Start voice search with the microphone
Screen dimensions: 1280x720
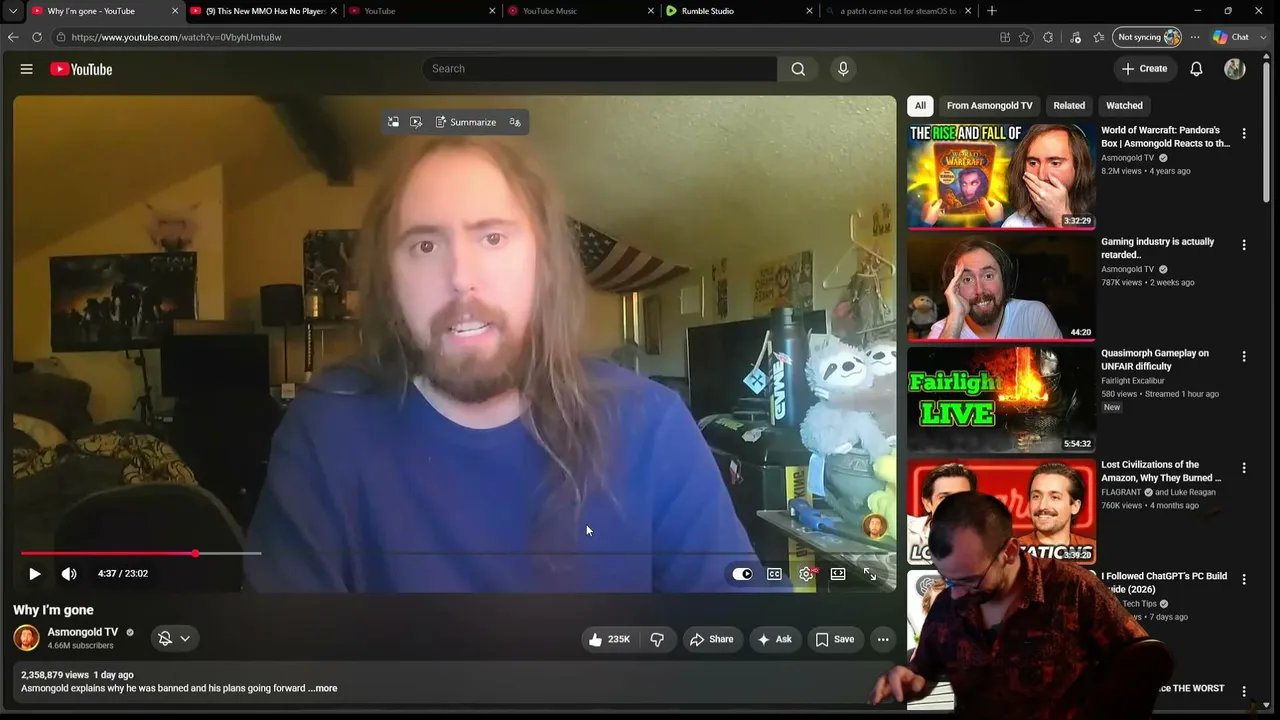843,69
